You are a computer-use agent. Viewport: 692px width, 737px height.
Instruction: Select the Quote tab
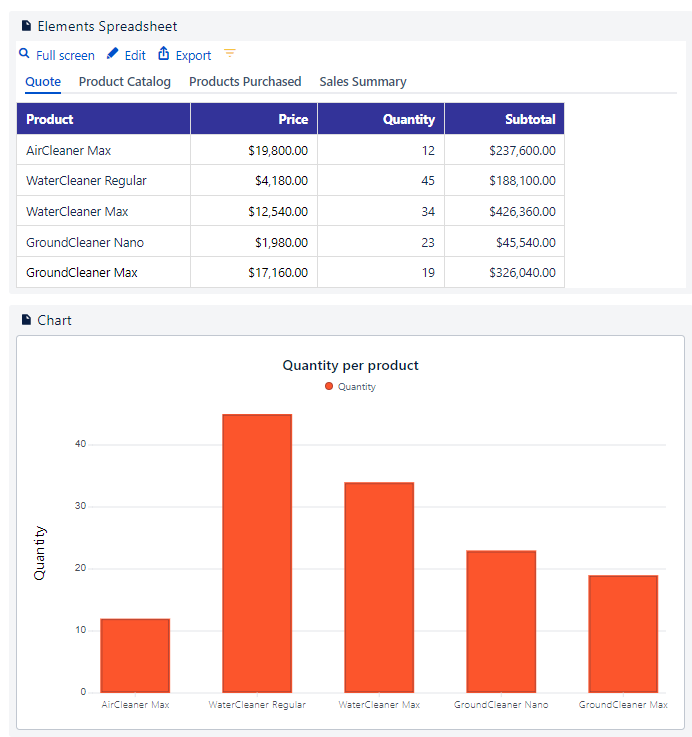pos(43,82)
